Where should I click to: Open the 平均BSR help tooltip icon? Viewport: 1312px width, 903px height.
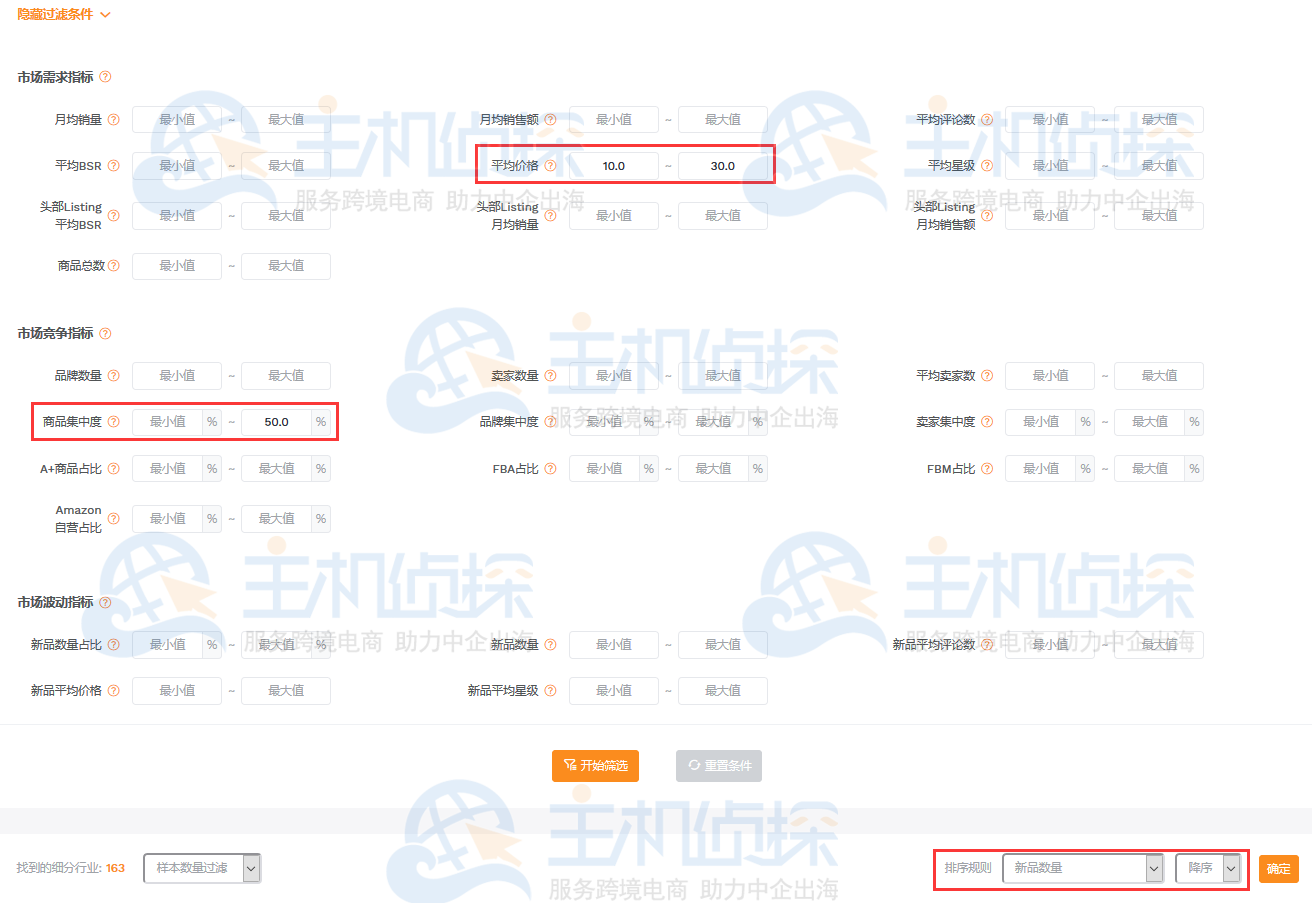[113, 165]
